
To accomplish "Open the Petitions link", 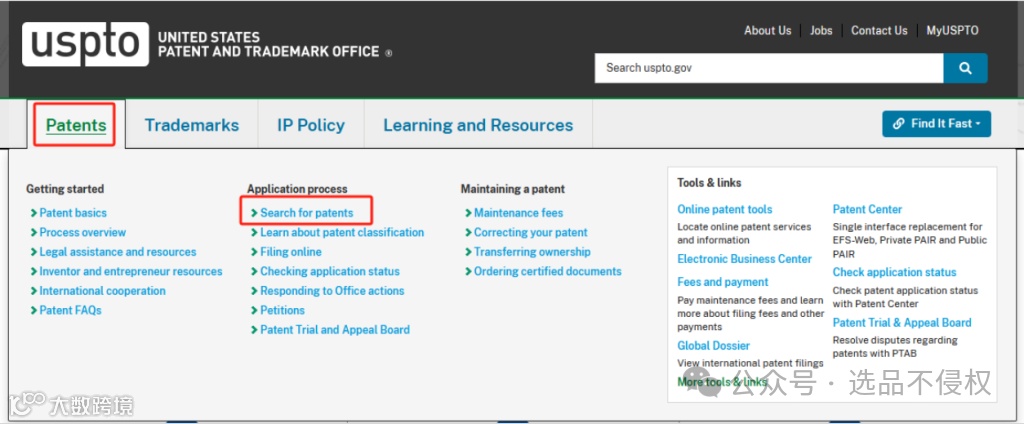I will tap(282, 310).
